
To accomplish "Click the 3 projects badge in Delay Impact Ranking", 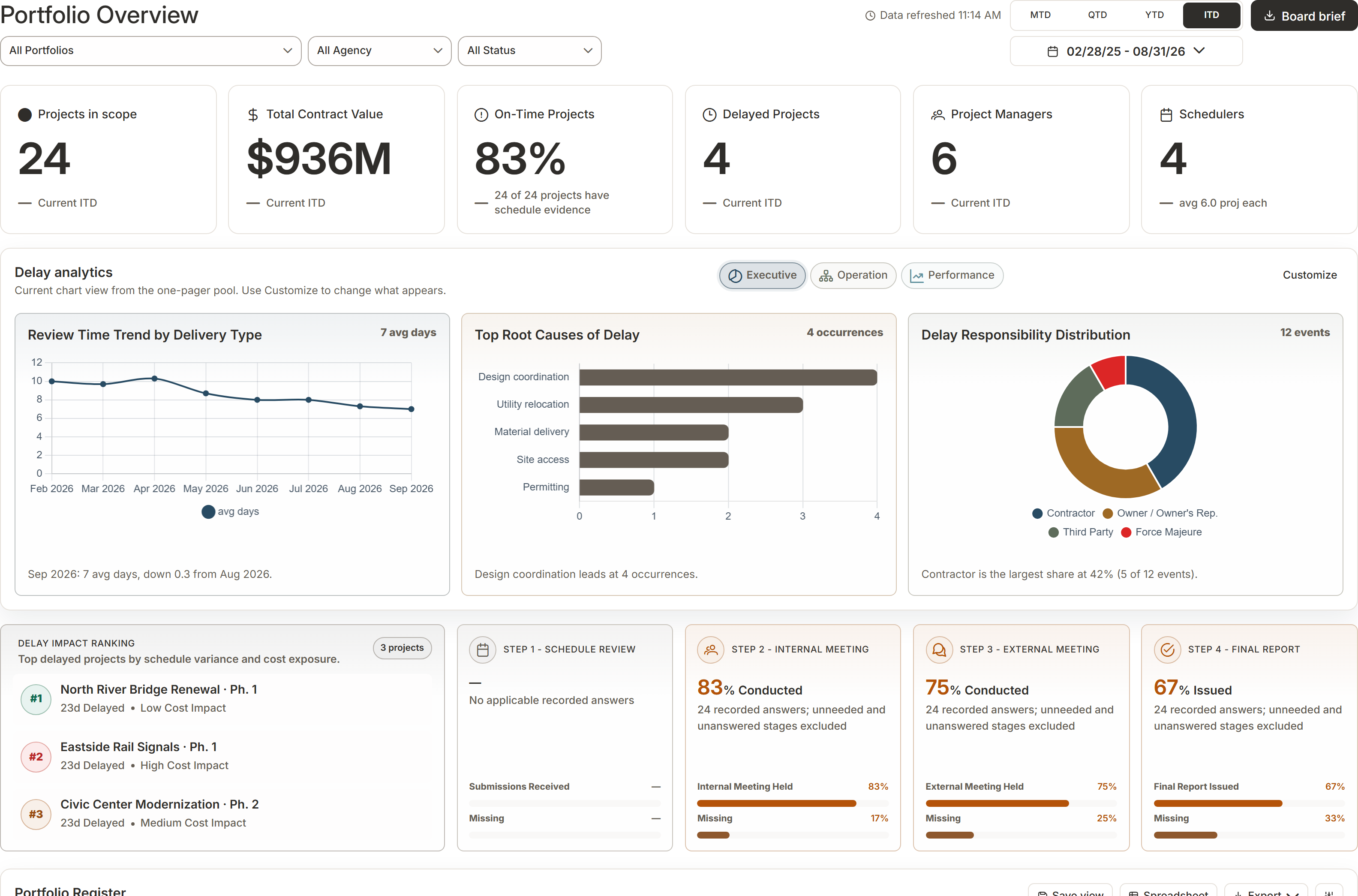I will 402,648.
